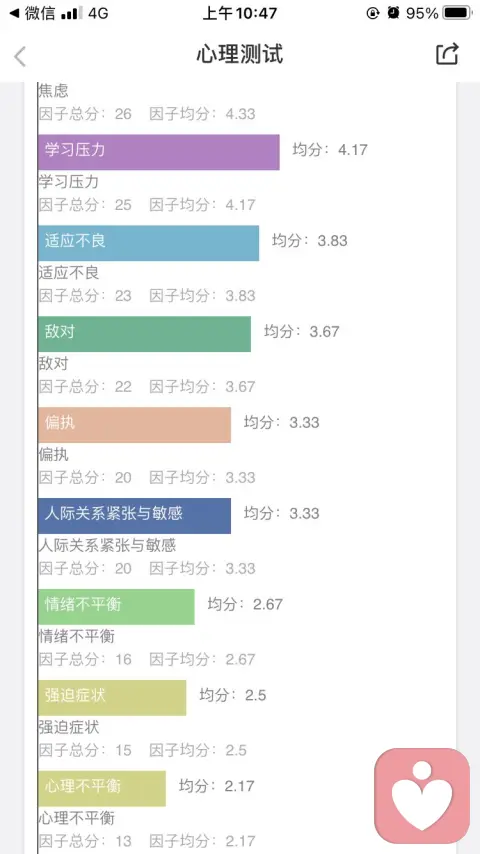Image resolution: width=480 pixels, height=854 pixels.
Task: Select the 心理不平衡 bar
Action: click(x=102, y=789)
